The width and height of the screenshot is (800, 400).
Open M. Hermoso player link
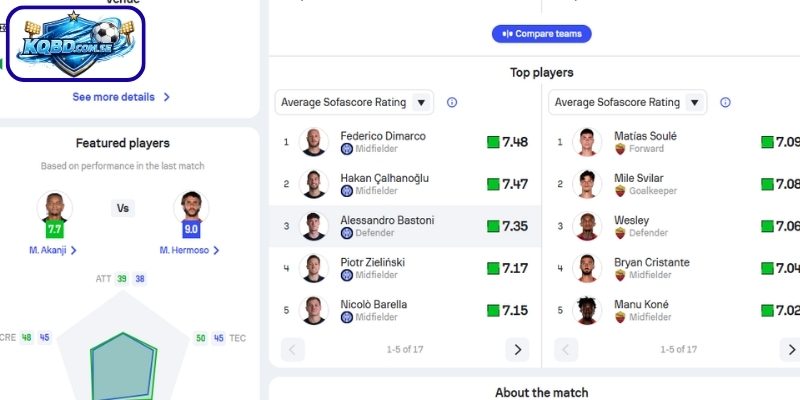point(188,250)
